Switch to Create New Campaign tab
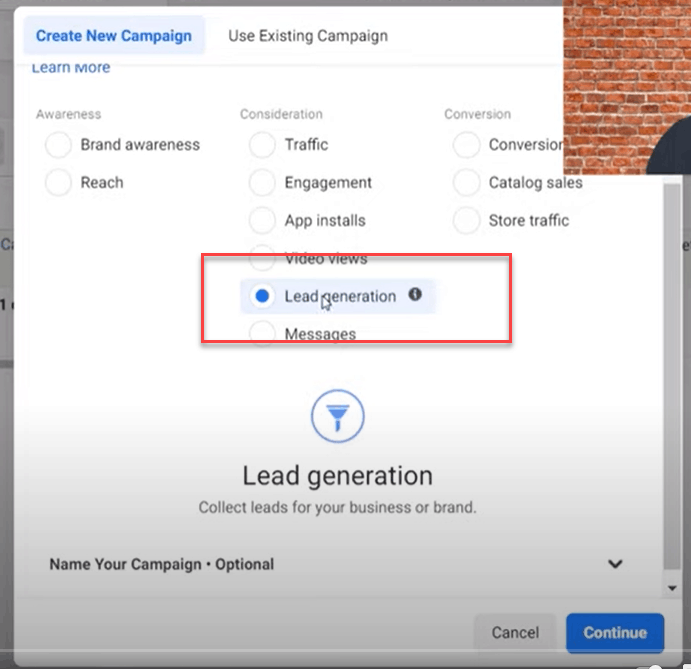The height and width of the screenshot is (669, 691). click(114, 36)
